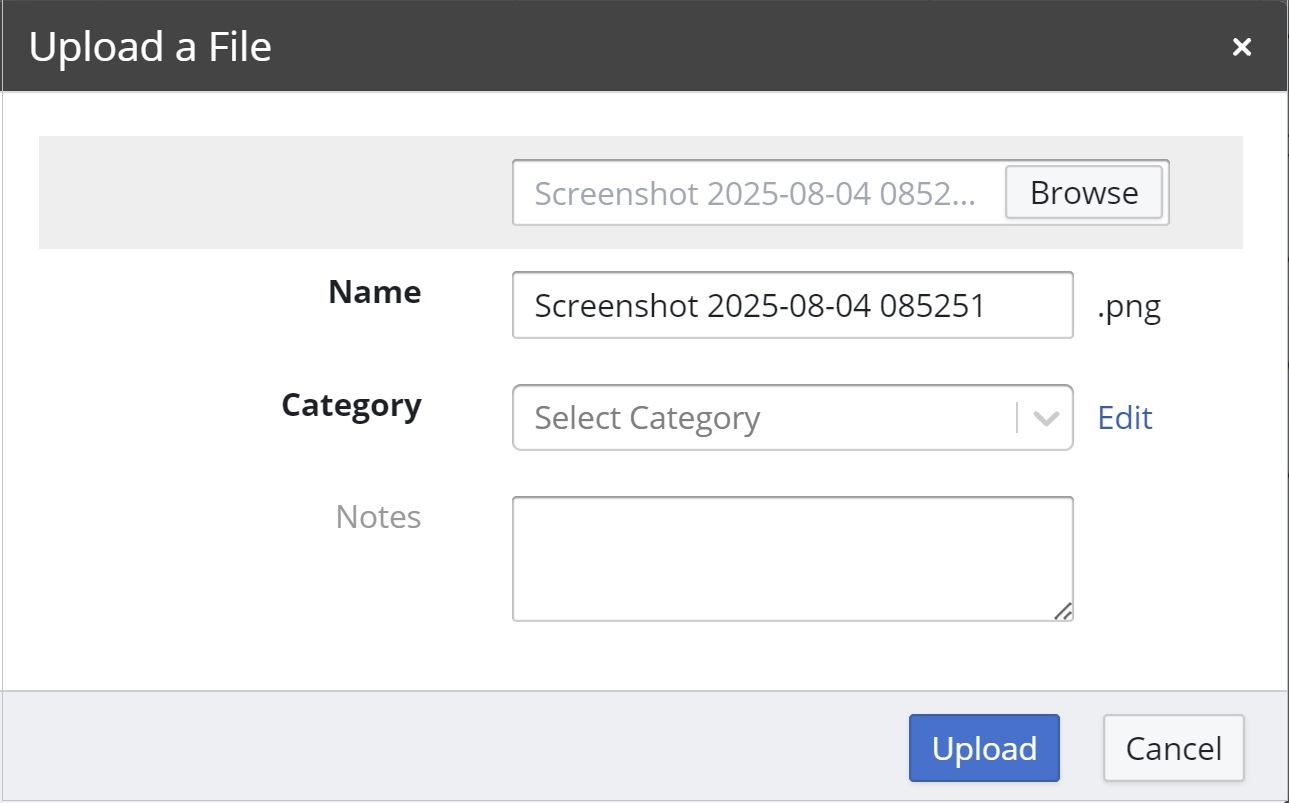Click the Notes field label
Screen dimensions: 1289x803
click(x=377, y=516)
